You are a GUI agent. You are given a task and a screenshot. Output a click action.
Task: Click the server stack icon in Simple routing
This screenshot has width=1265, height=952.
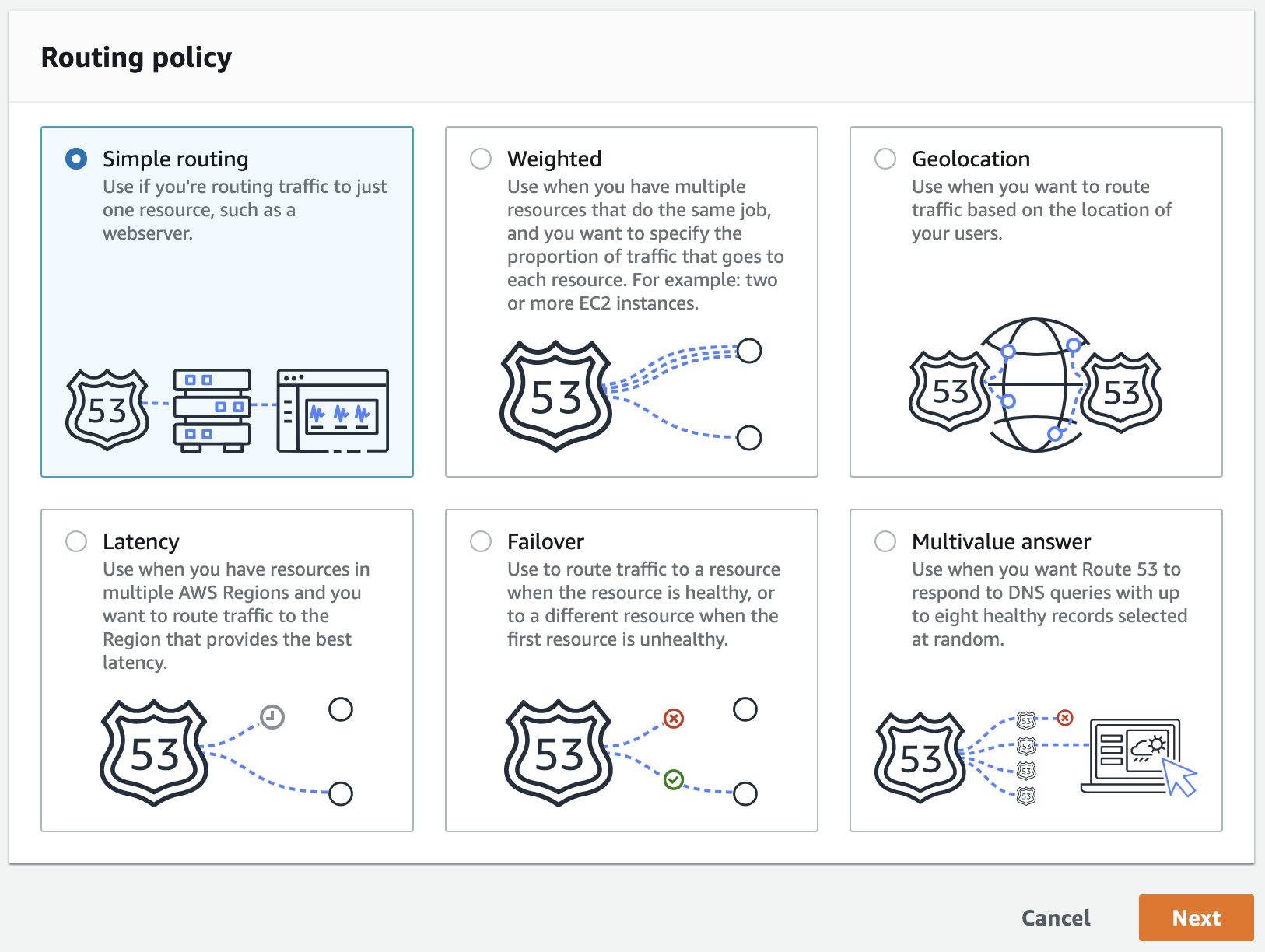tap(212, 410)
